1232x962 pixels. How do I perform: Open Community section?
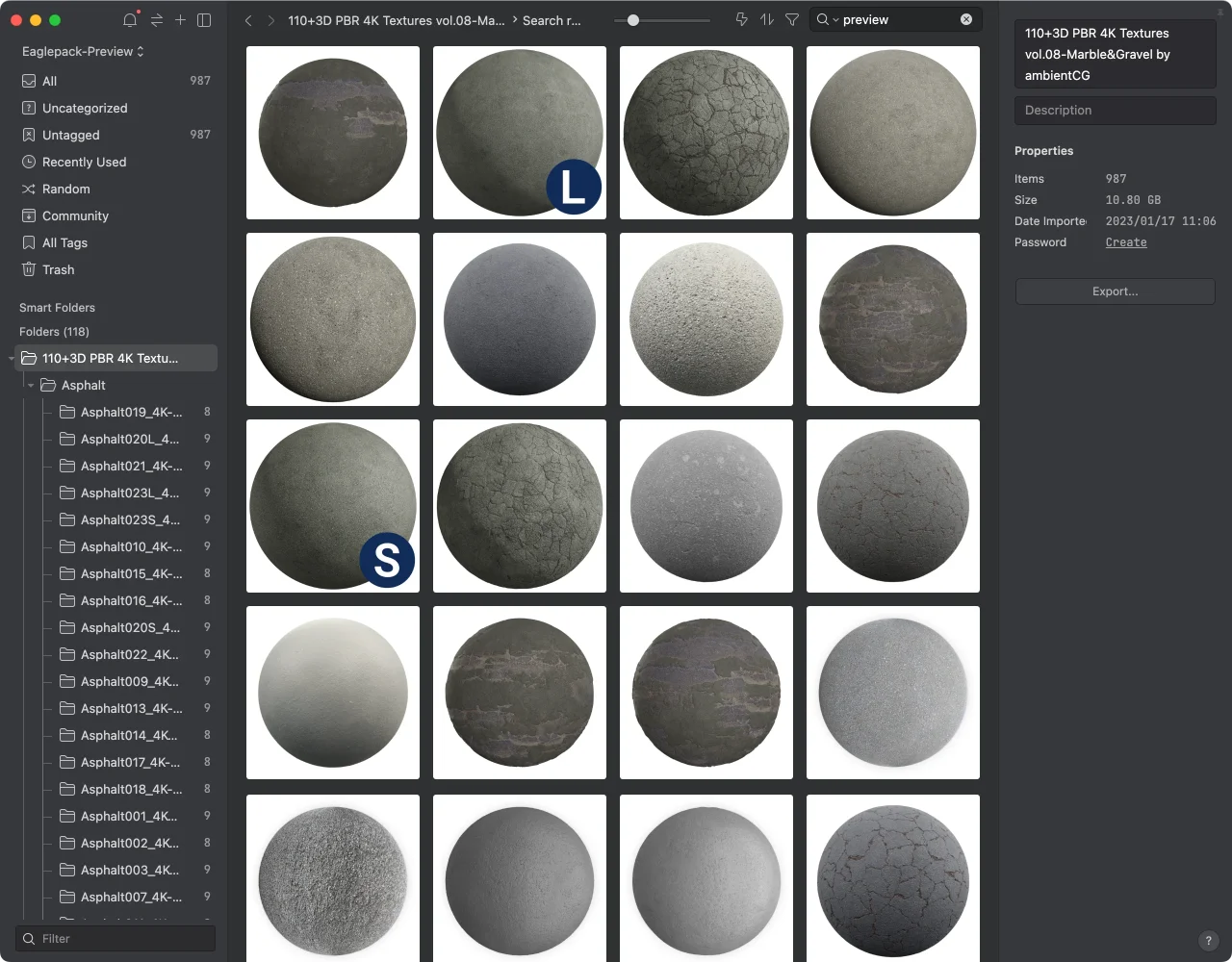(115, 215)
